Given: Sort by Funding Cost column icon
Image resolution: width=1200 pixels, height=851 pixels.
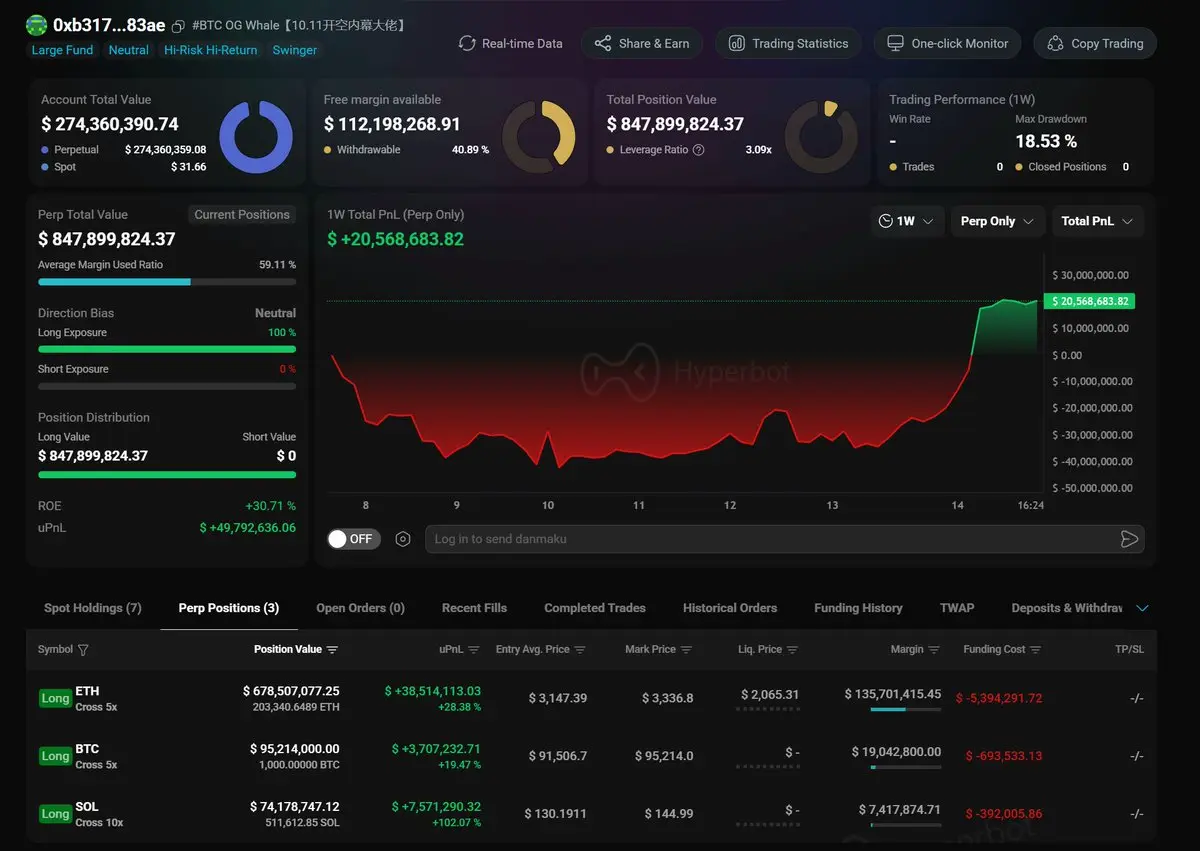Looking at the screenshot, I should click(x=1036, y=650).
